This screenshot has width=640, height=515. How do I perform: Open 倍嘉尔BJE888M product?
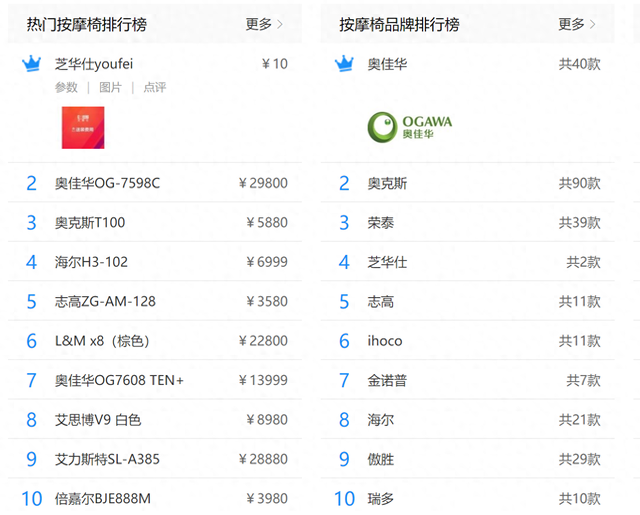(x=103, y=499)
